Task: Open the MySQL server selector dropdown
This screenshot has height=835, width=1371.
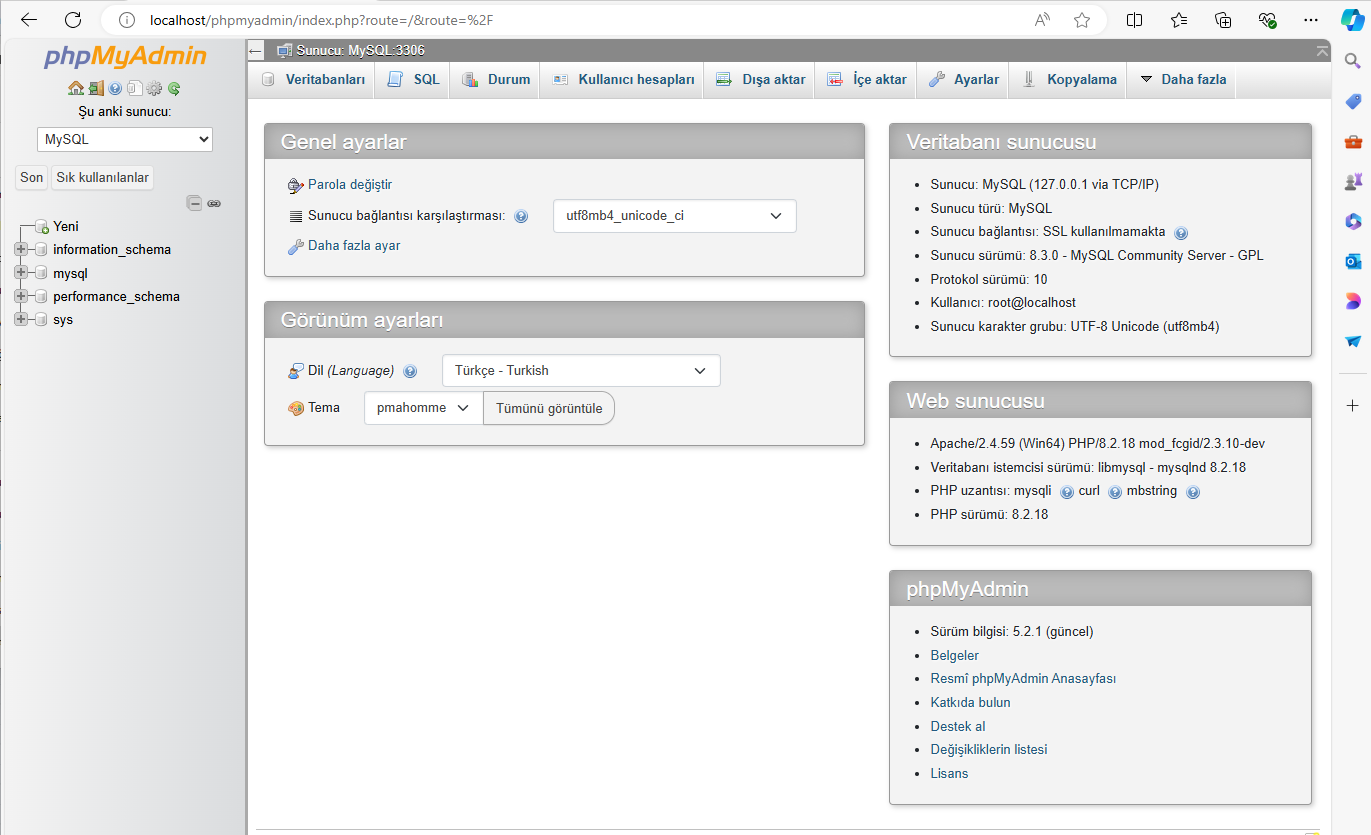Action: tap(125, 140)
